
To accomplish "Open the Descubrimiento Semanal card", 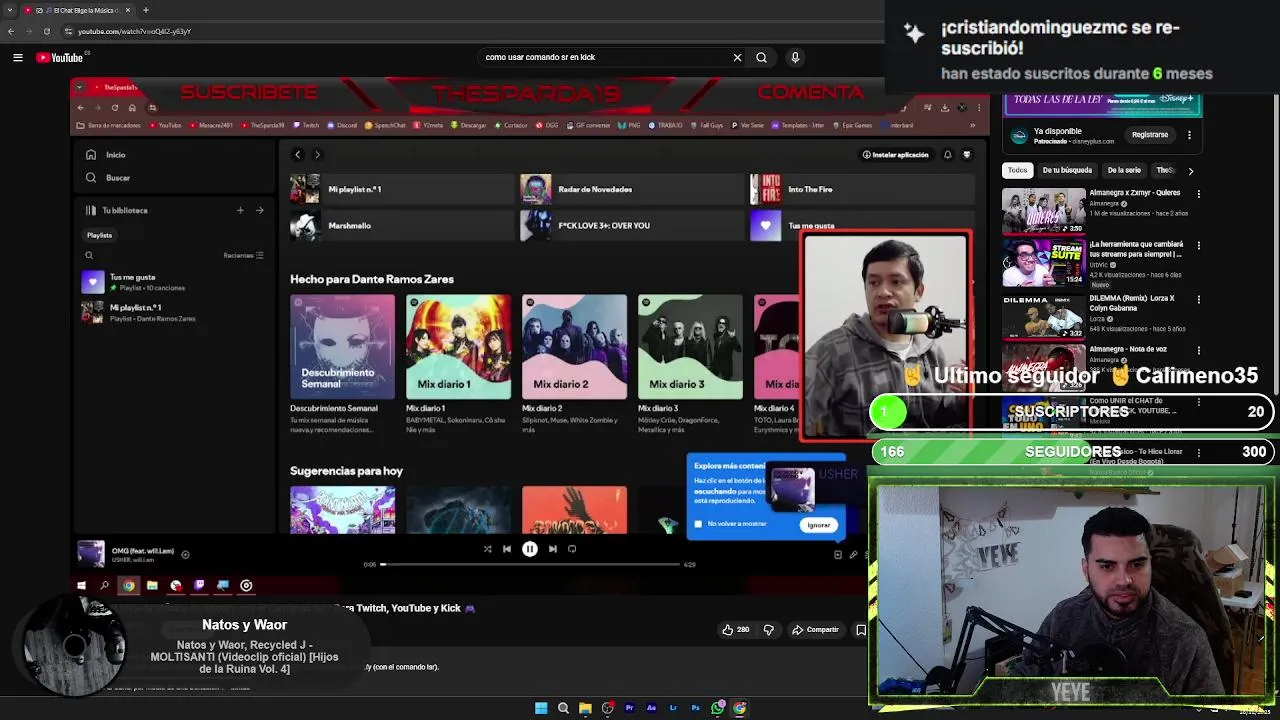I will (343, 363).
